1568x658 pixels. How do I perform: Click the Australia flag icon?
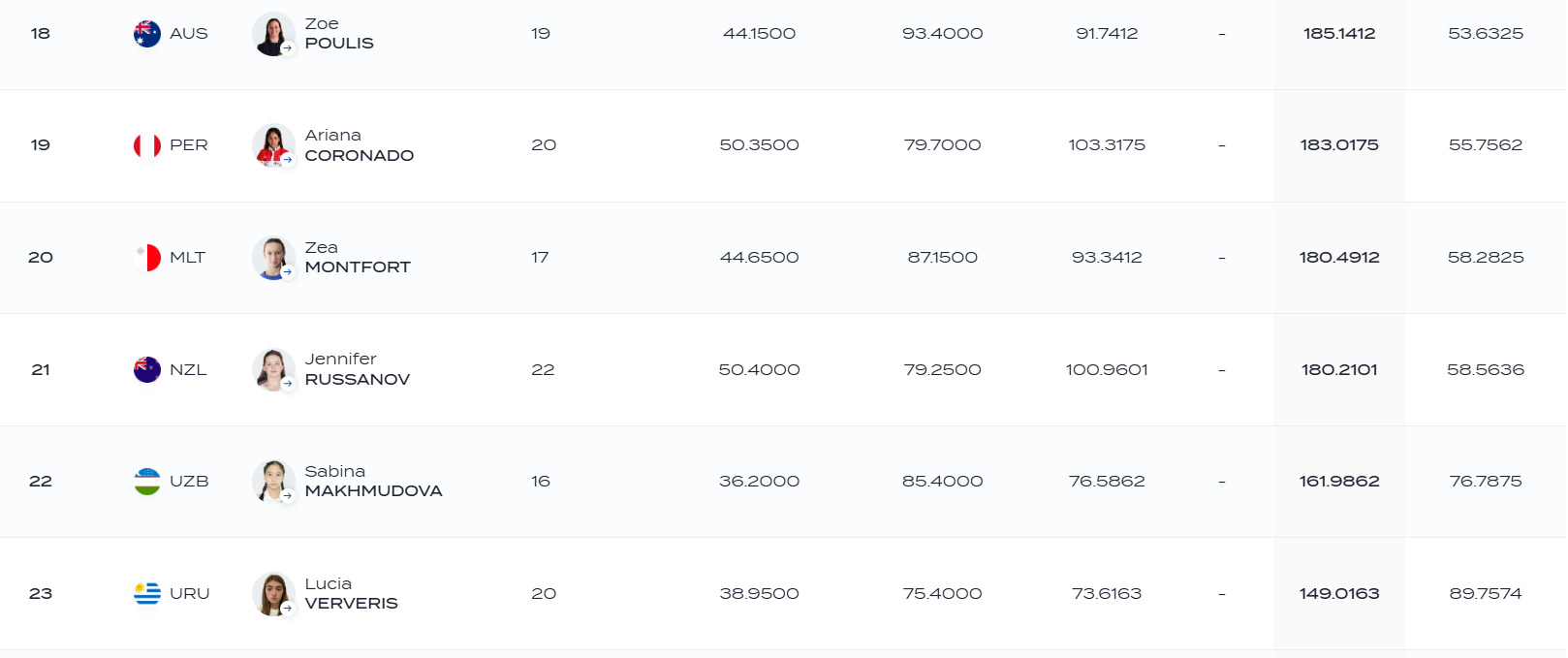pos(147,34)
